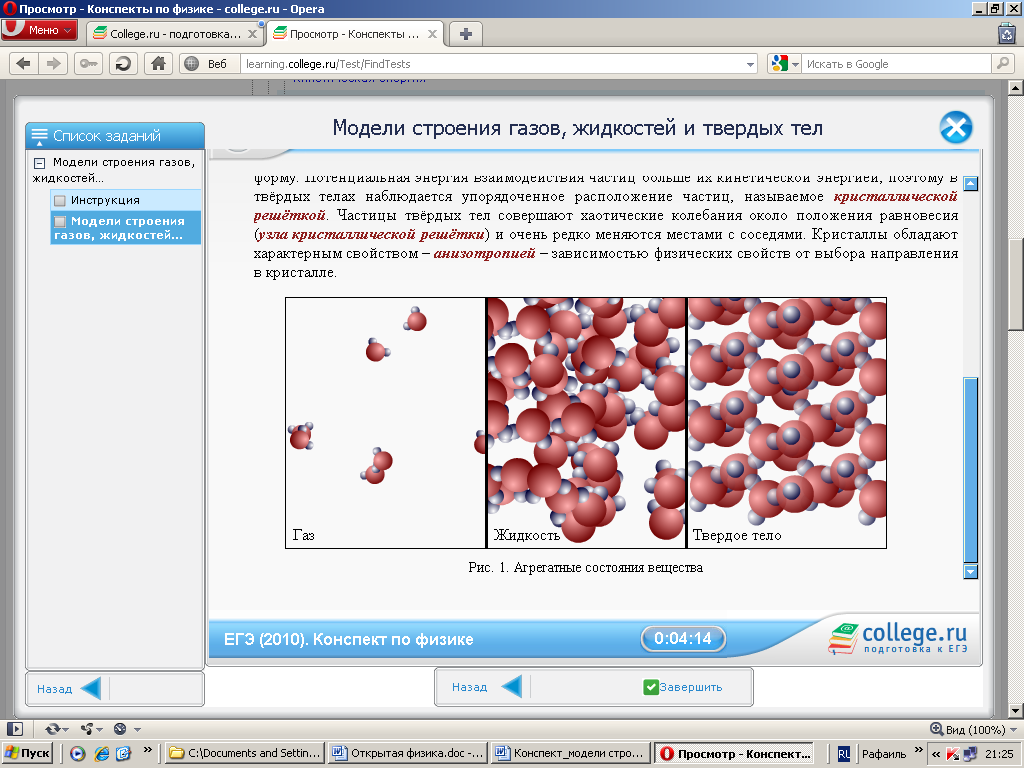1024x768 pixels.
Task: Click the 0:04:14 timer display
Action: pyautogui.click(x=682, y=638)
